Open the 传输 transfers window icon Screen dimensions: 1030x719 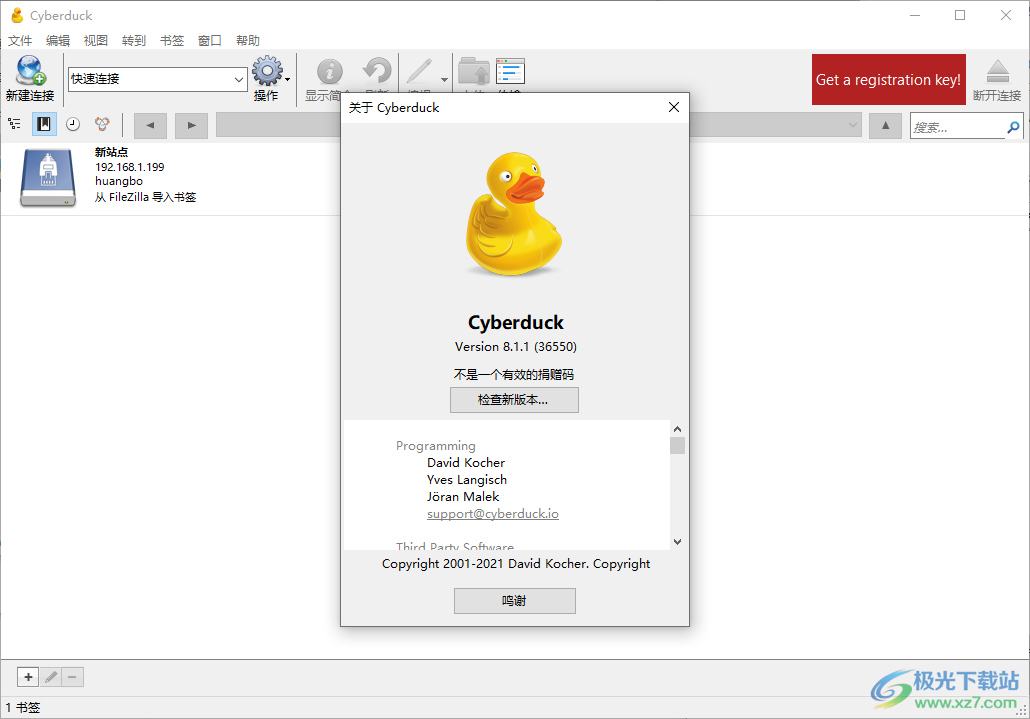(510, 71)
